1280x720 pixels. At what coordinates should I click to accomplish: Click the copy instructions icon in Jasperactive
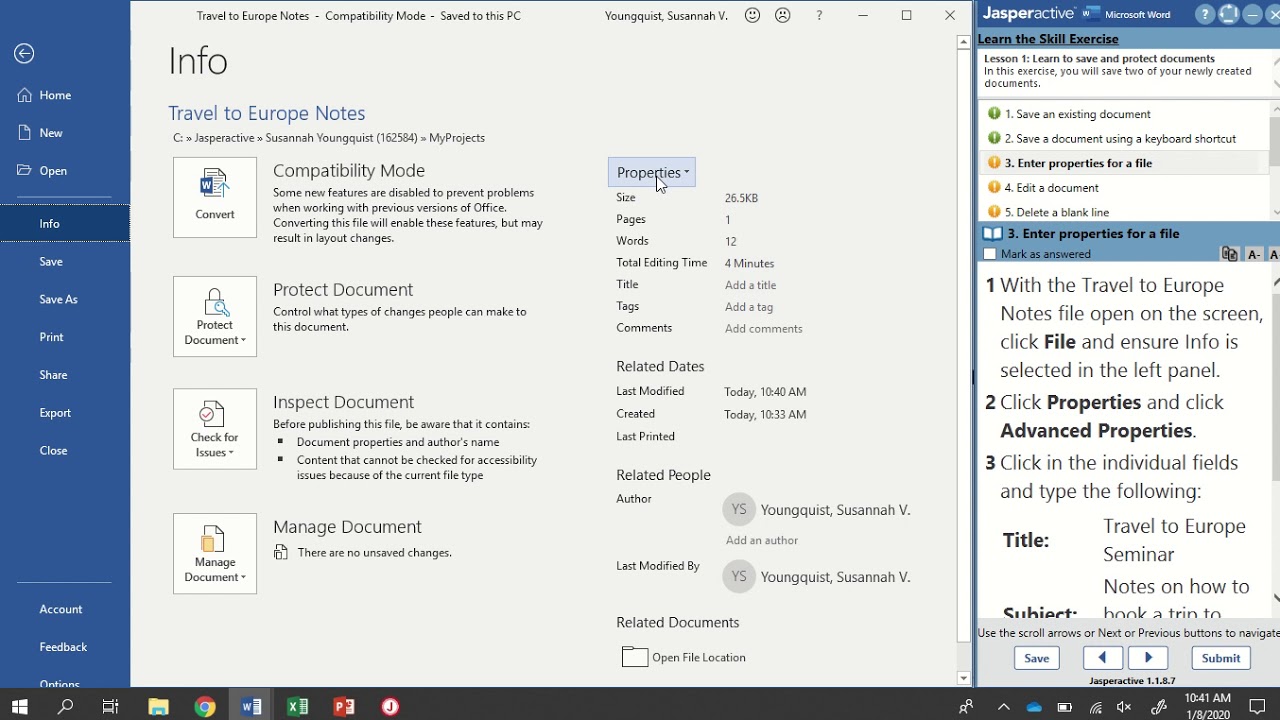(x=1230, y=255)
